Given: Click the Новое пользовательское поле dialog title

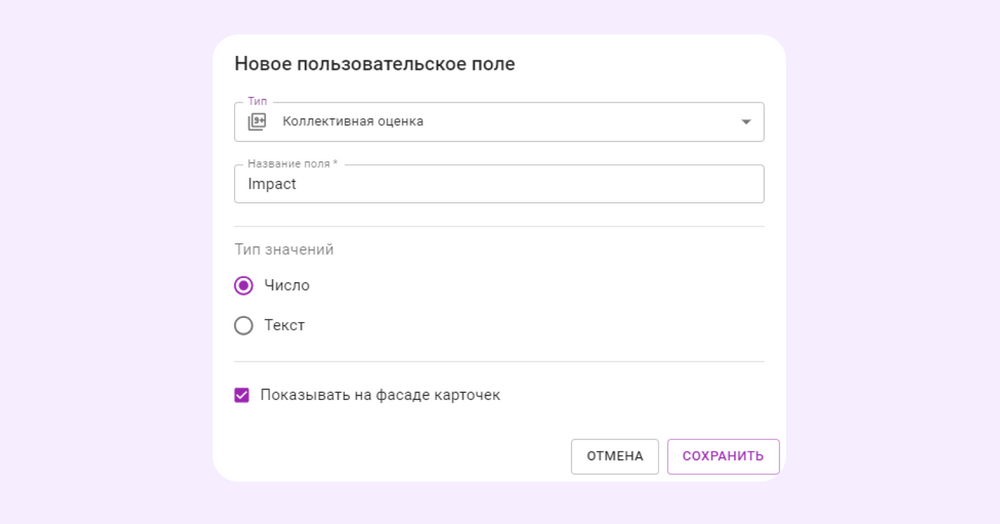Looking at the screenshot, I should coord(374,65).
